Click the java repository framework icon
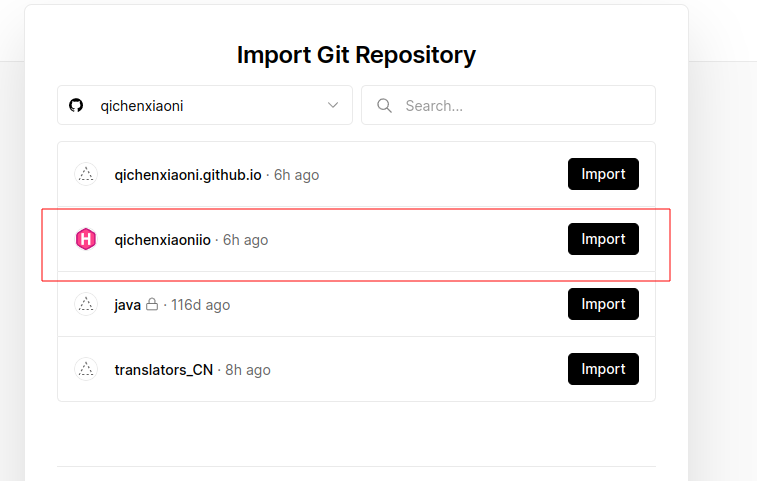Screen dimensions: 757x481 [86, 305]
